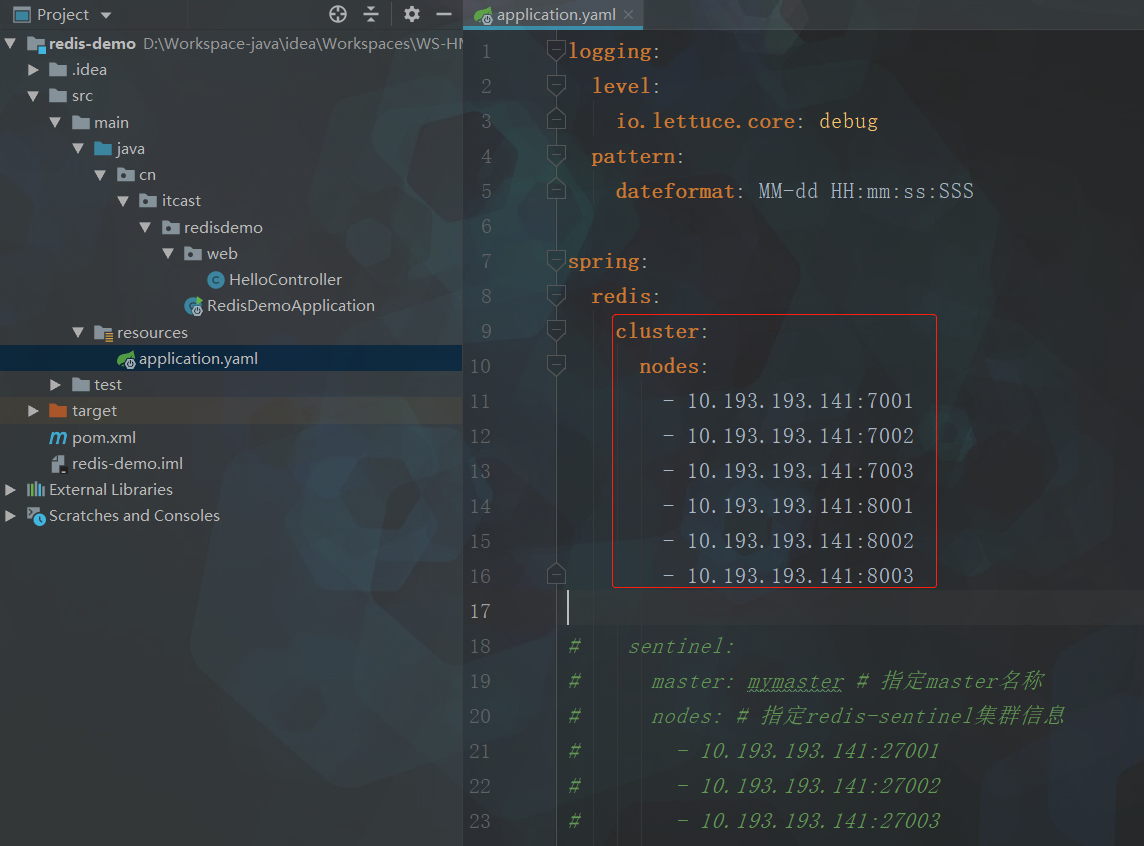
Task: Collapse the main folder arrow
Action: (x=55, y=123)
